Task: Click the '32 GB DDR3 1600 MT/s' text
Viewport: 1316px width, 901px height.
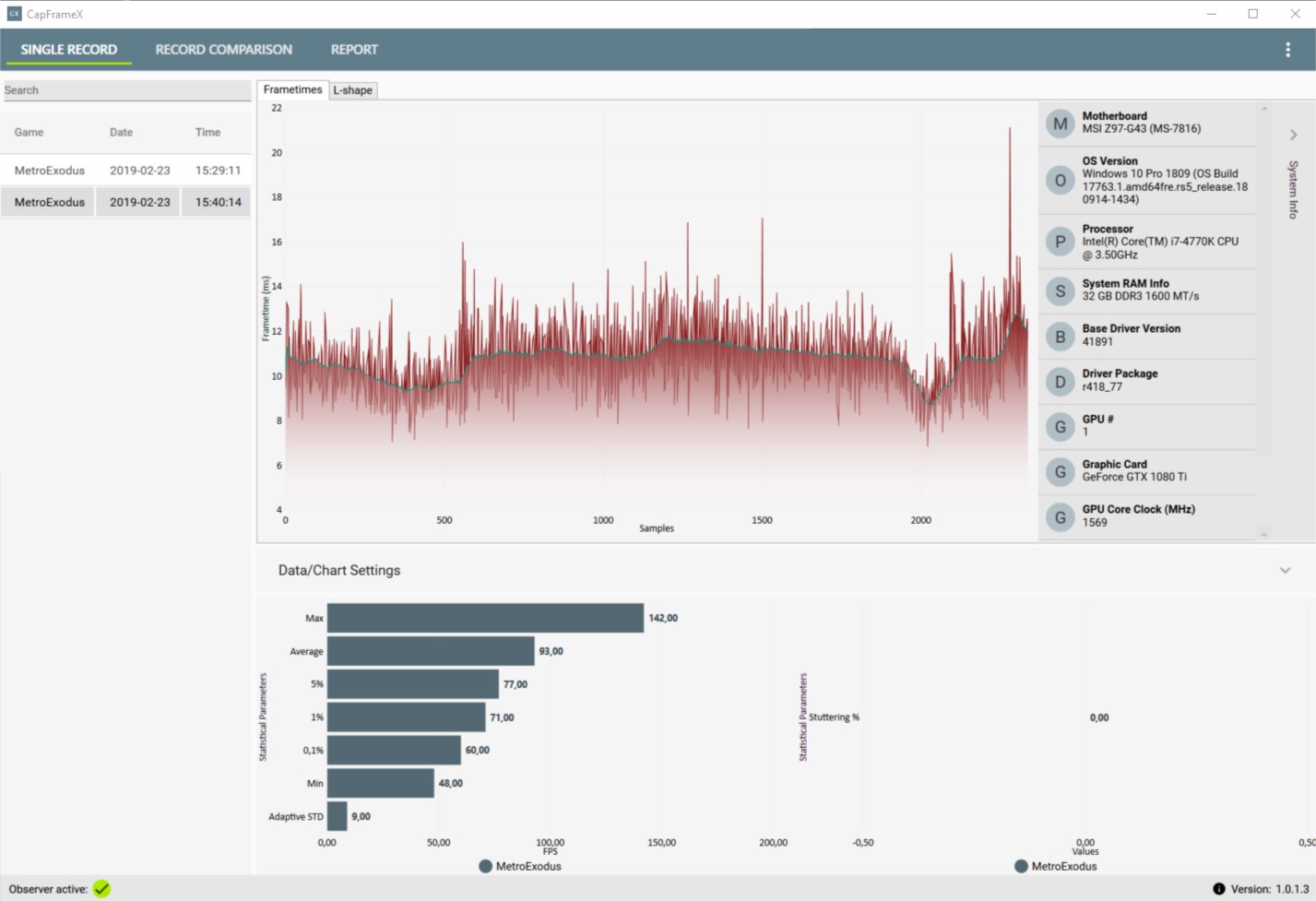Action: tap(1141, 296)
